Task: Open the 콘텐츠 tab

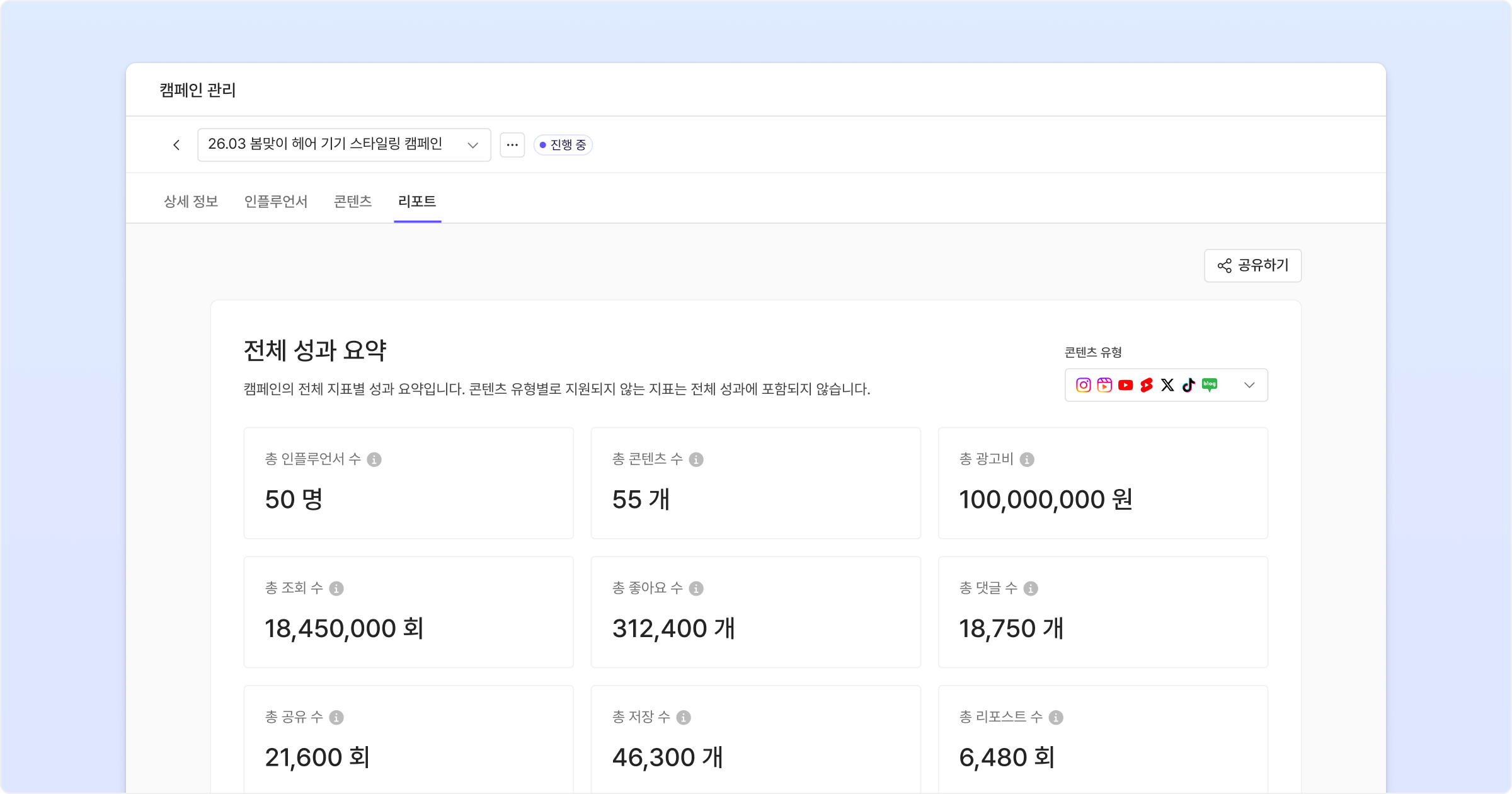Action: [x=353, y=202]
